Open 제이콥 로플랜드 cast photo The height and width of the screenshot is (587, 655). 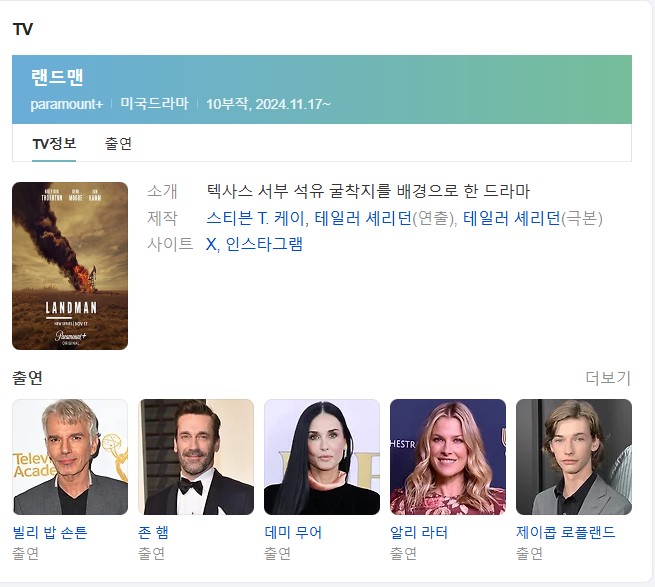point(574,457)
